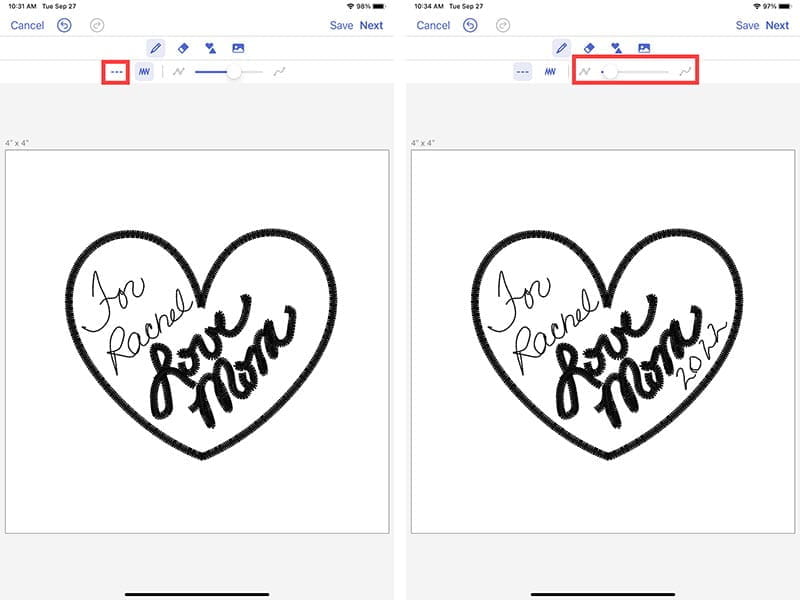Enable running stitch line type in left screen
This screenshot has width=800, height=600.
(117, 72)
